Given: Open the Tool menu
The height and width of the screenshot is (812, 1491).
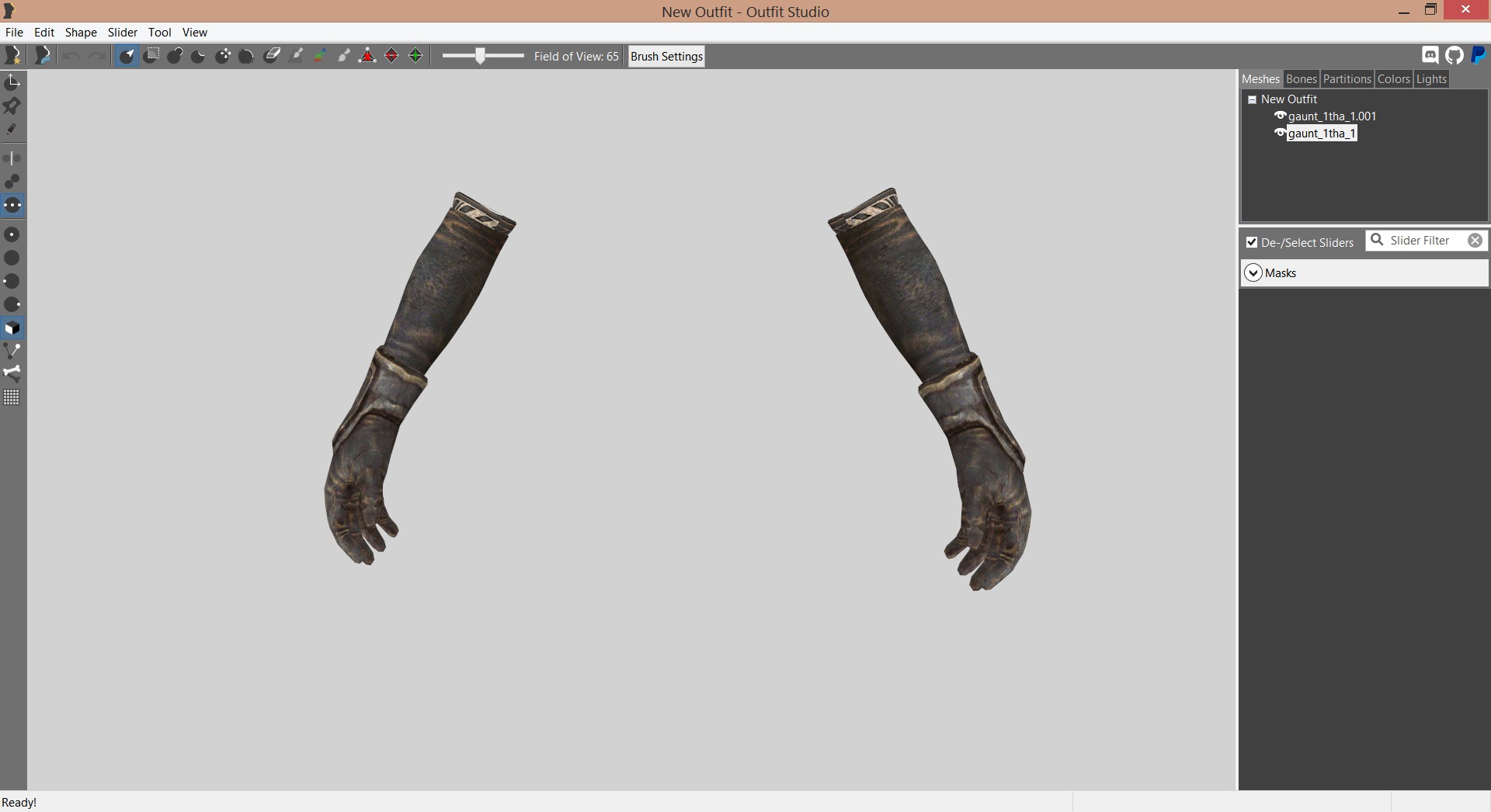Looking at the screenshot, I should pos(160,32).
